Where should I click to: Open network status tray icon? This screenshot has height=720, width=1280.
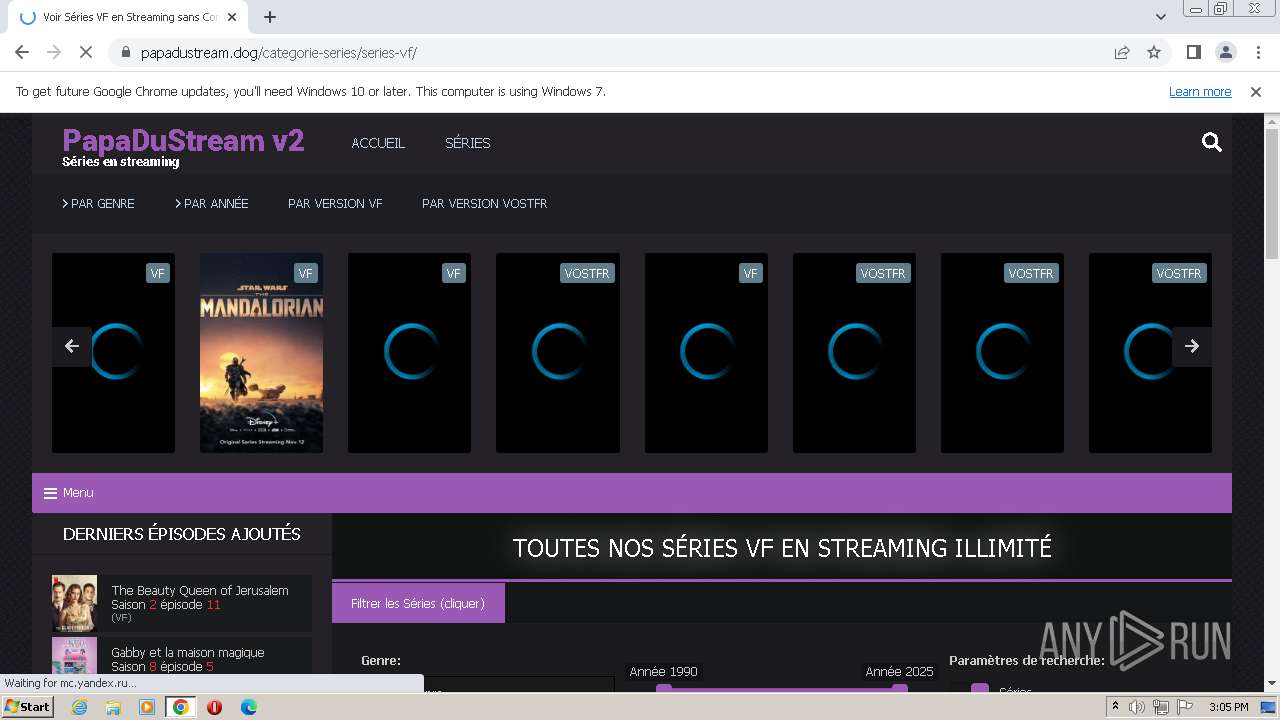coord(1161,707)
